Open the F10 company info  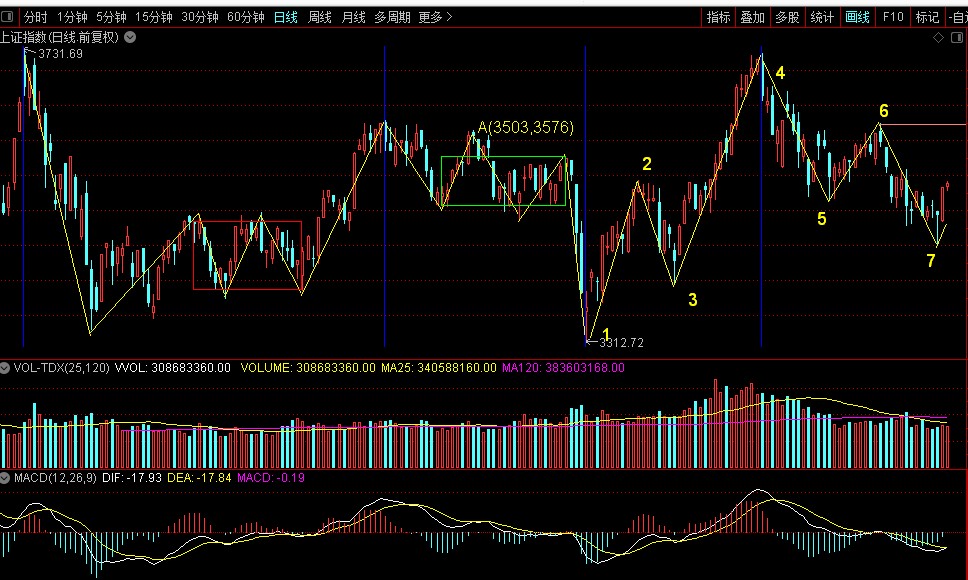893,17
